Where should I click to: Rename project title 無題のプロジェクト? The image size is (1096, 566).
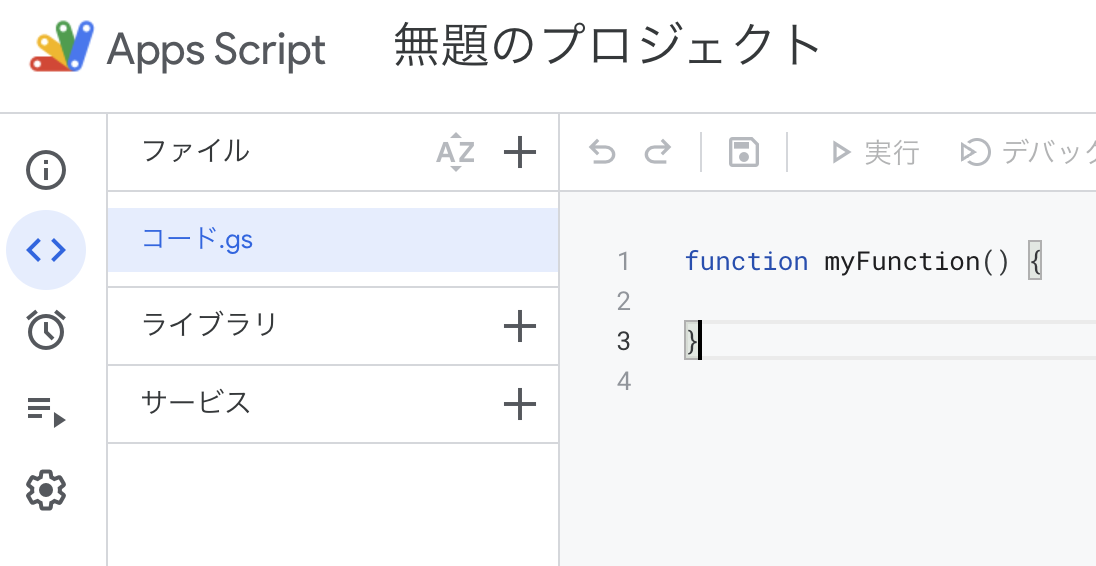tap(607, 45)
